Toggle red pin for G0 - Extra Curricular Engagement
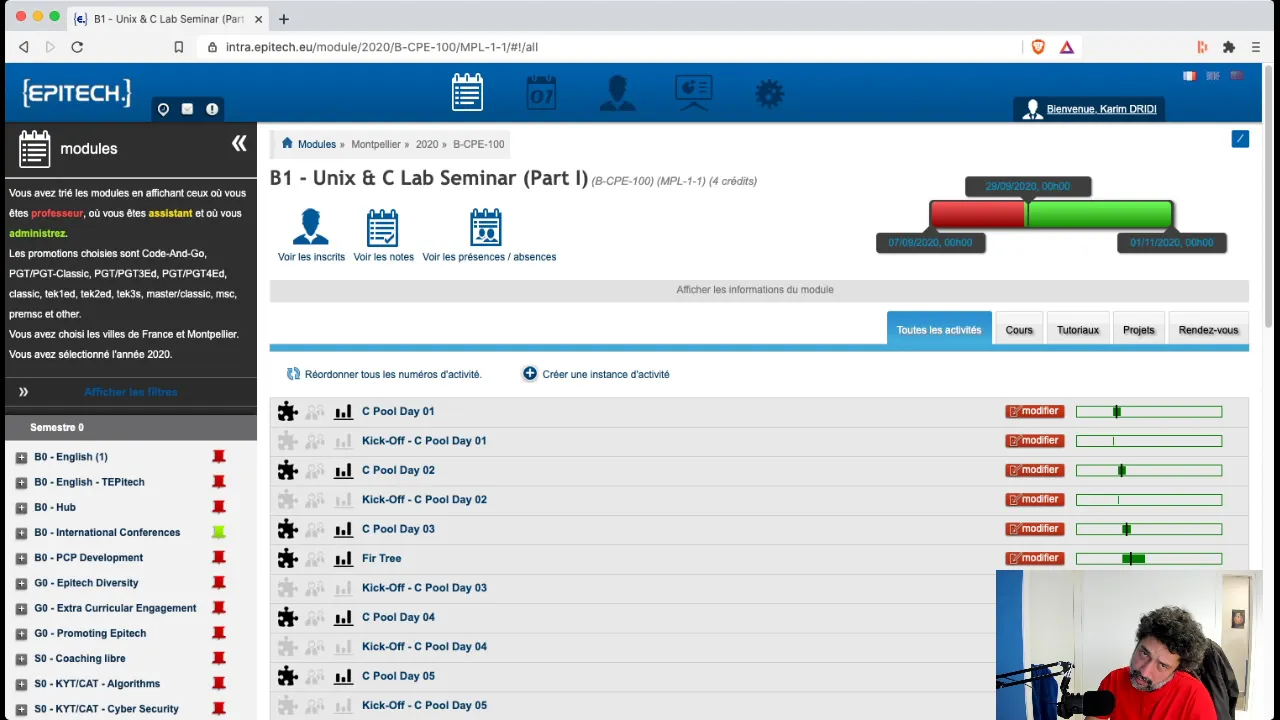The image size is (1280, 720). pos(219,608)
